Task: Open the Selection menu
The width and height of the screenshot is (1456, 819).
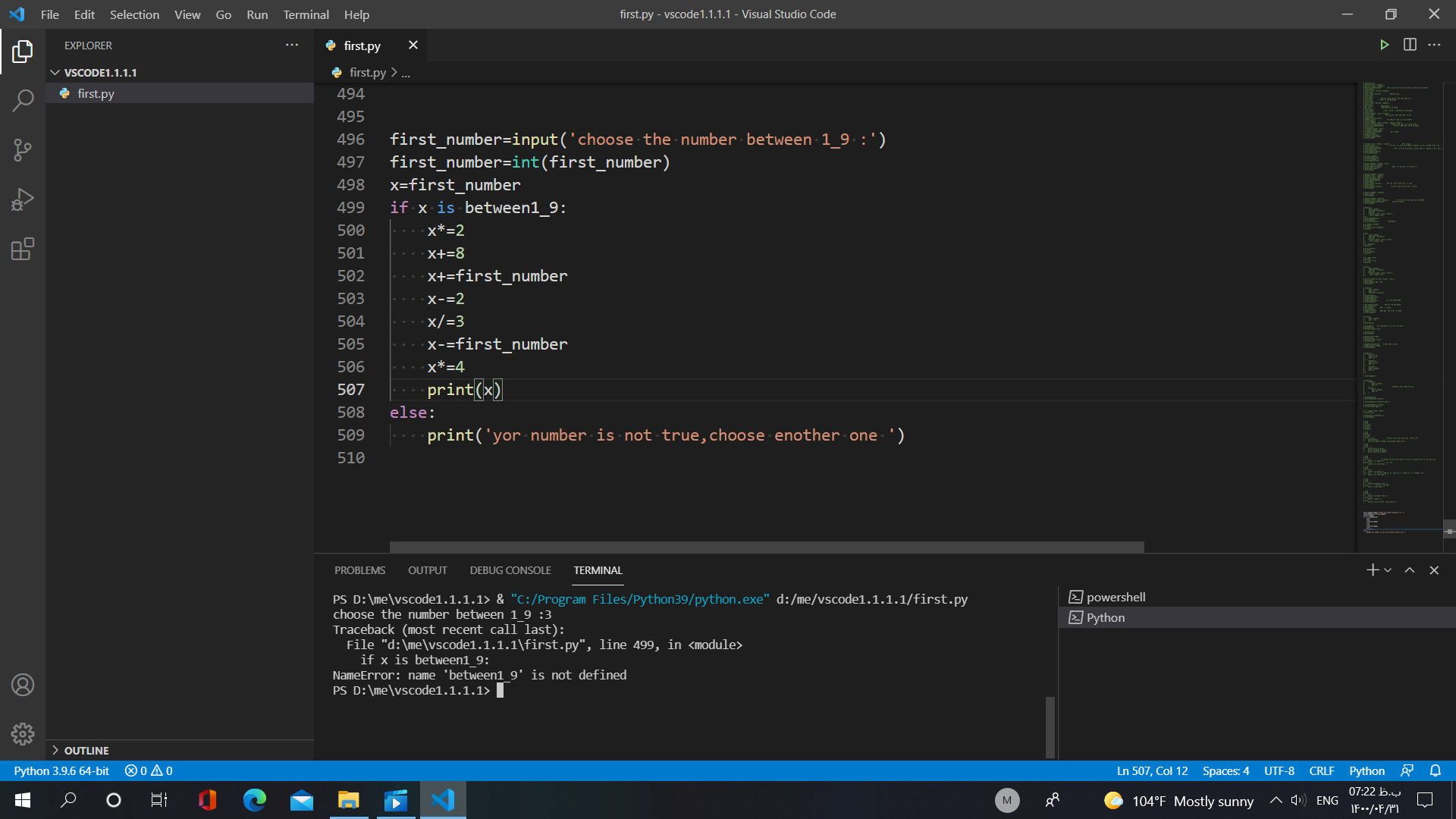Action: click(134, 14)
